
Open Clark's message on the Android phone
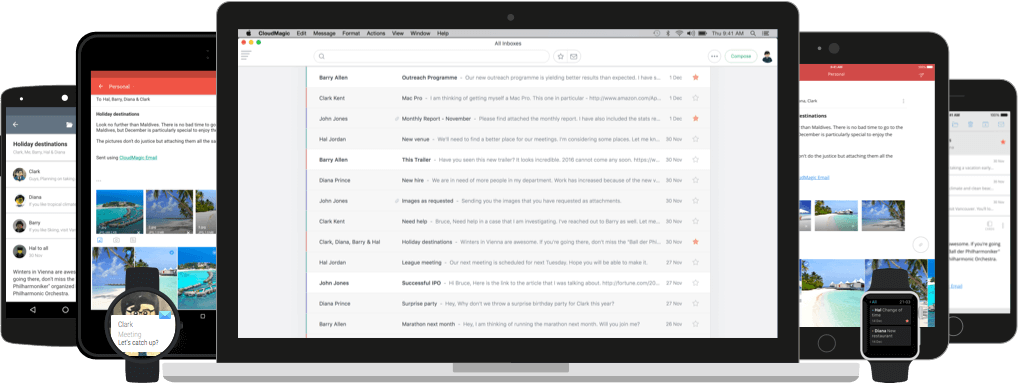pyautogui.click(x=42, y=174)
